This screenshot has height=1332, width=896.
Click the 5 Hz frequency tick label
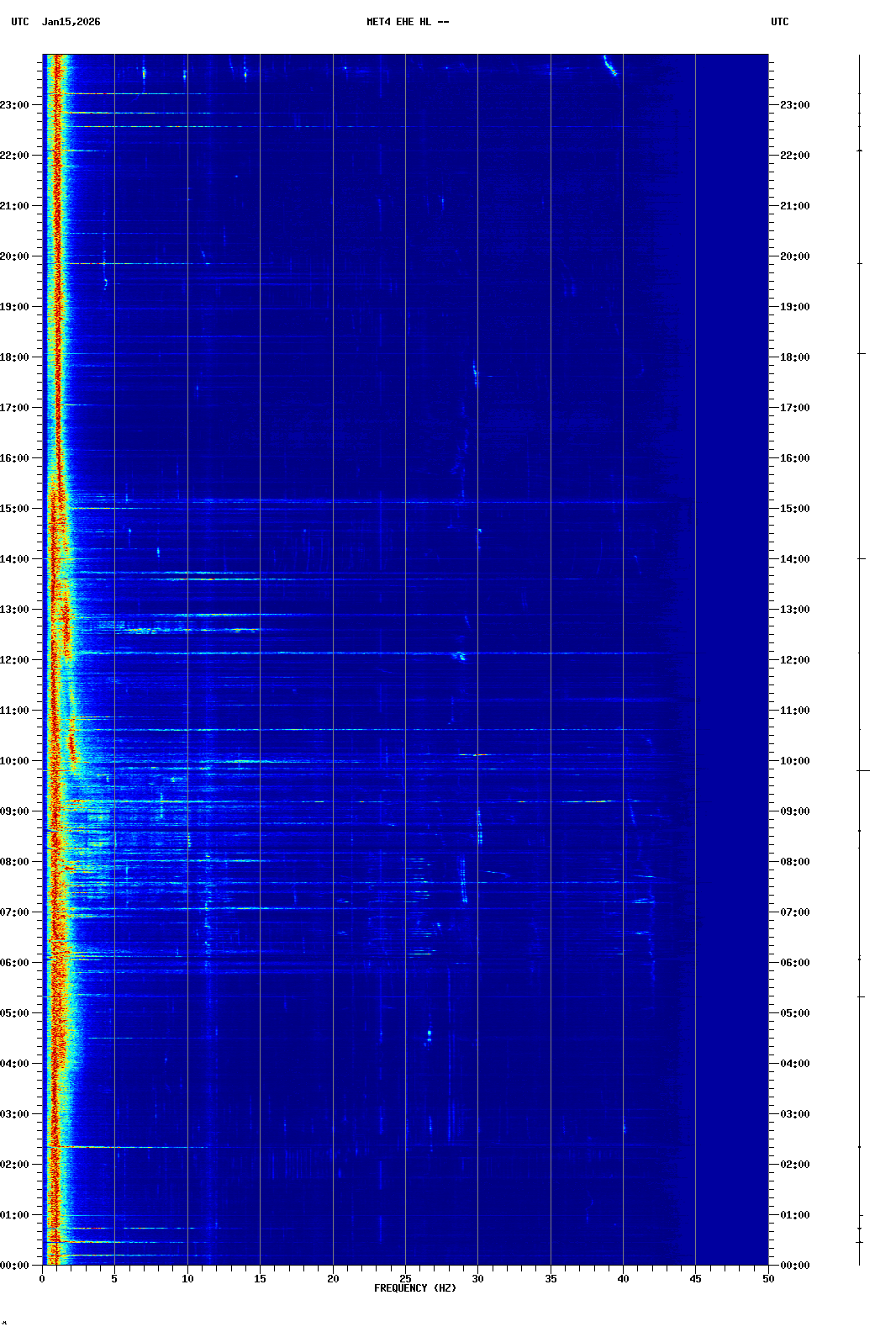coord(114,1279)
